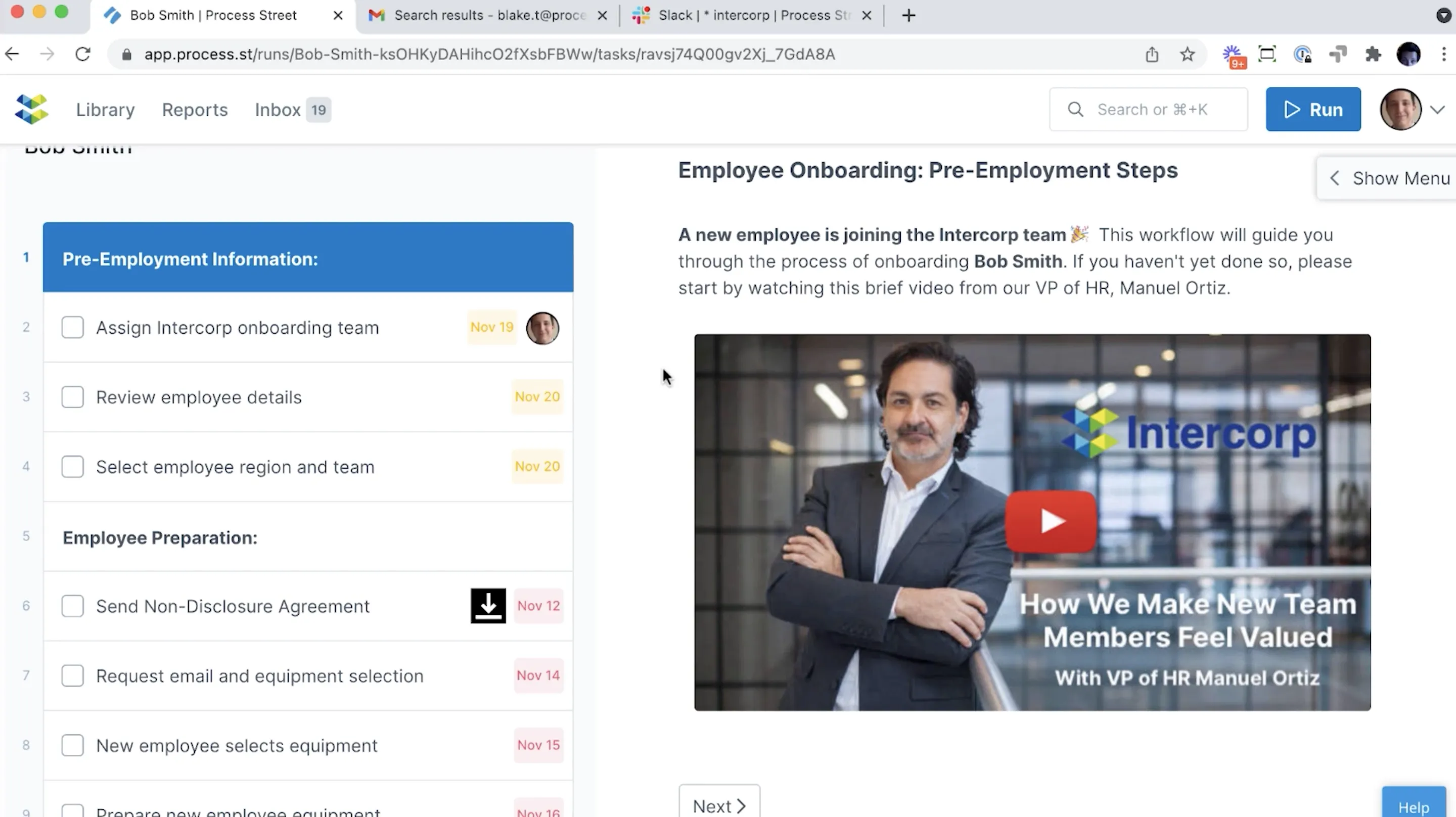Click the Nov 19 due date badge
This screenshot has height=817, width=1456.
pos(492,327)
